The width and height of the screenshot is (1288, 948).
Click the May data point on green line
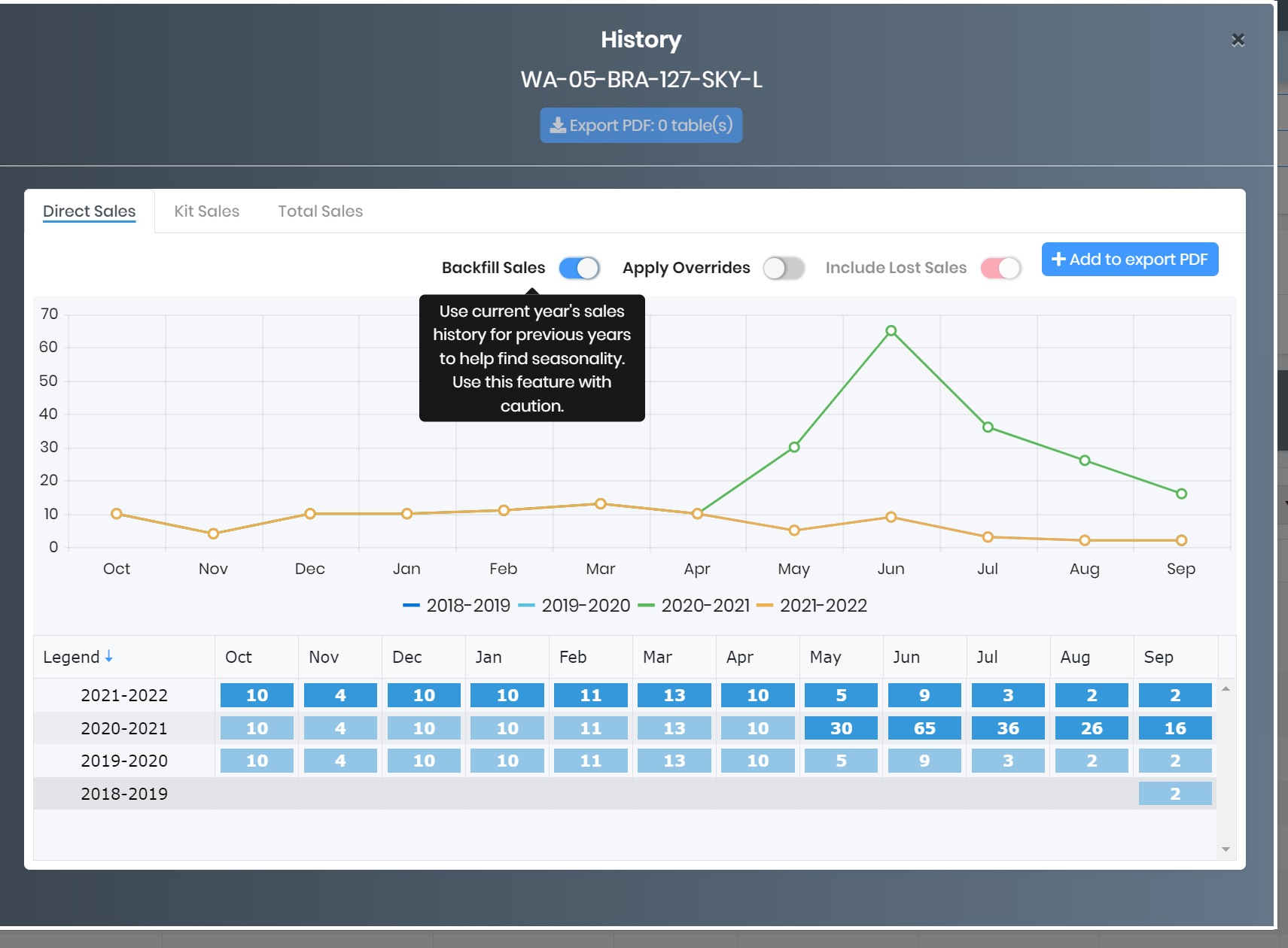tap(794, 447)
